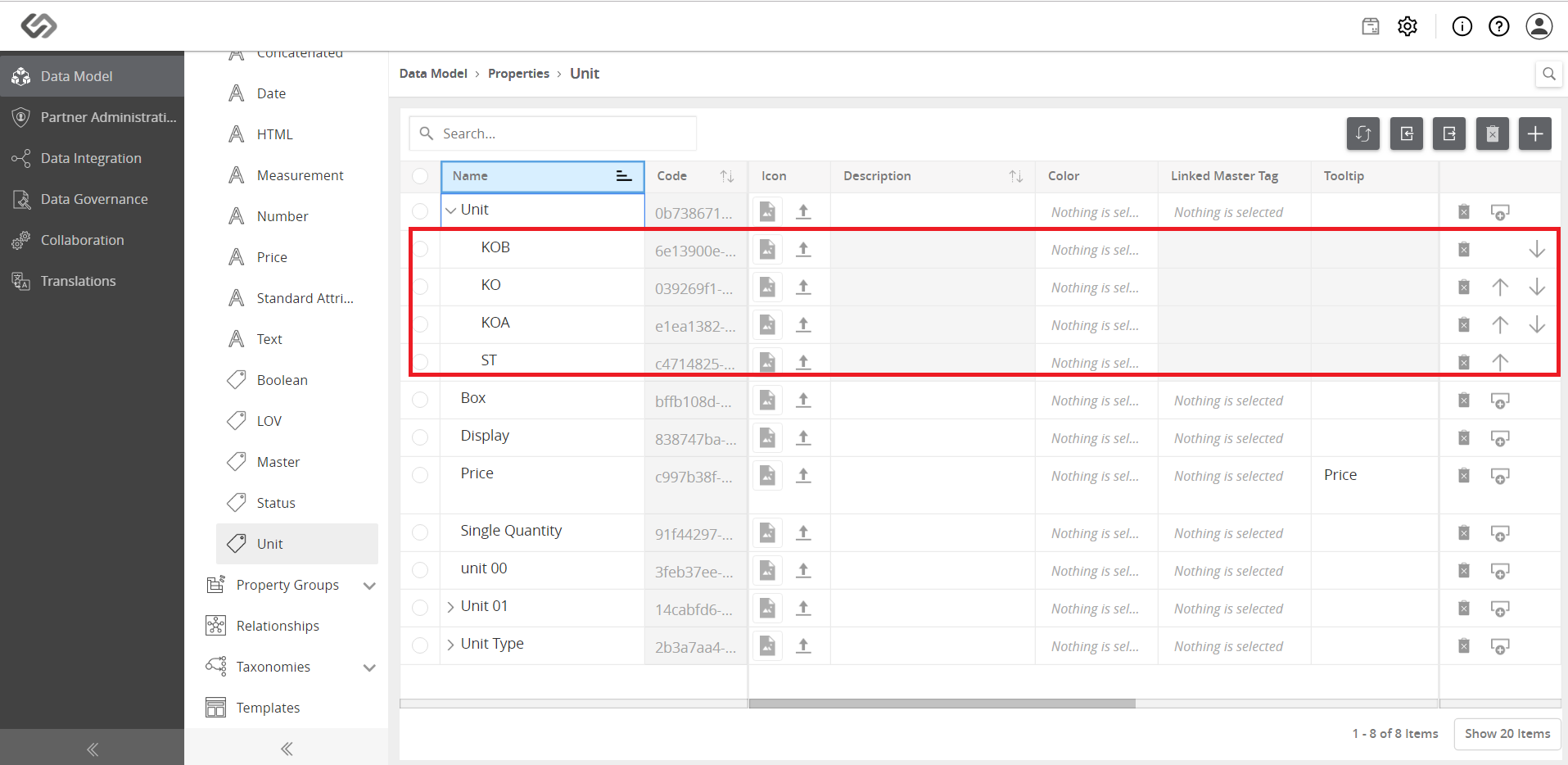Click the refresh toolbar button
The height and width of the screenshot is (765, 1568).
point(1363,134)
